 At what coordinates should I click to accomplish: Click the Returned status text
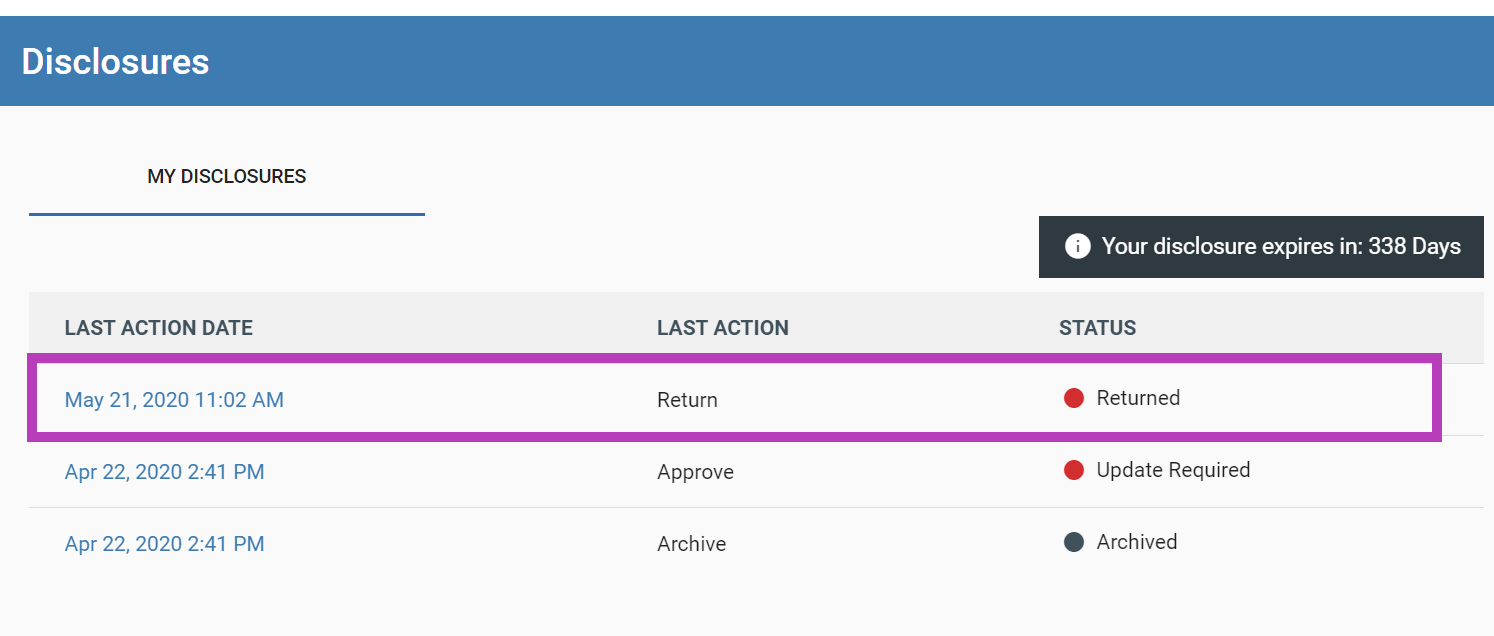coord(1138,398)
